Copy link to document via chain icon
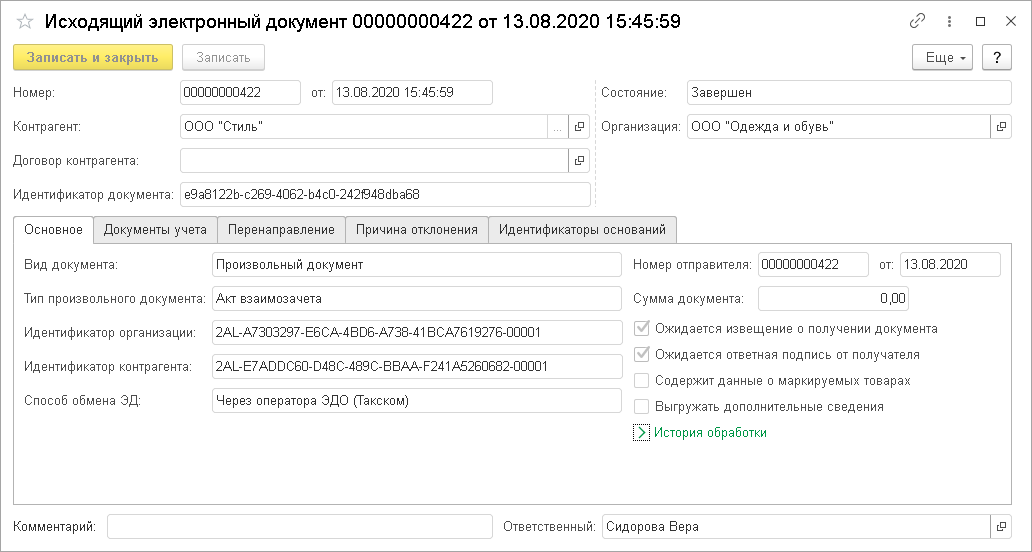Image resolution: width=1032 pixels, height=552 pixels. pyautogui.click(x=917, y=21)
